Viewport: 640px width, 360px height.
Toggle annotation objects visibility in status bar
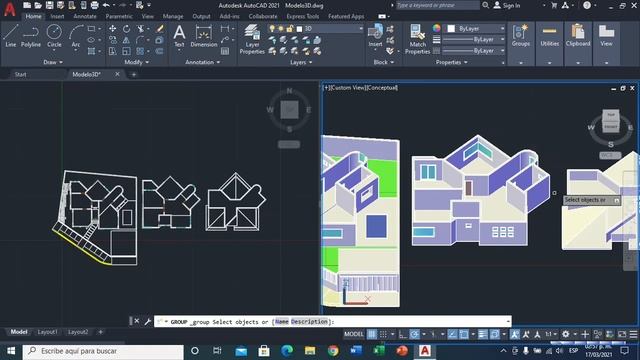click(x=515, y=334)
